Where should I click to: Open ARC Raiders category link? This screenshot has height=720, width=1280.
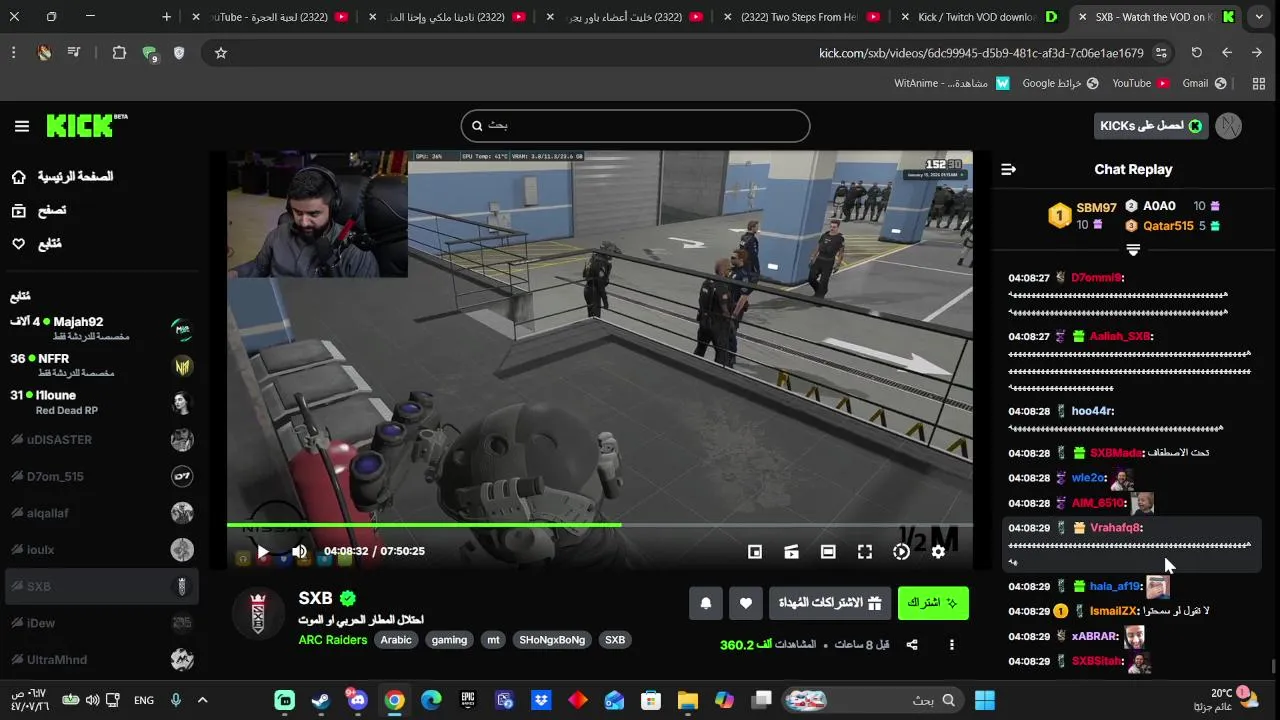[333, 640]
